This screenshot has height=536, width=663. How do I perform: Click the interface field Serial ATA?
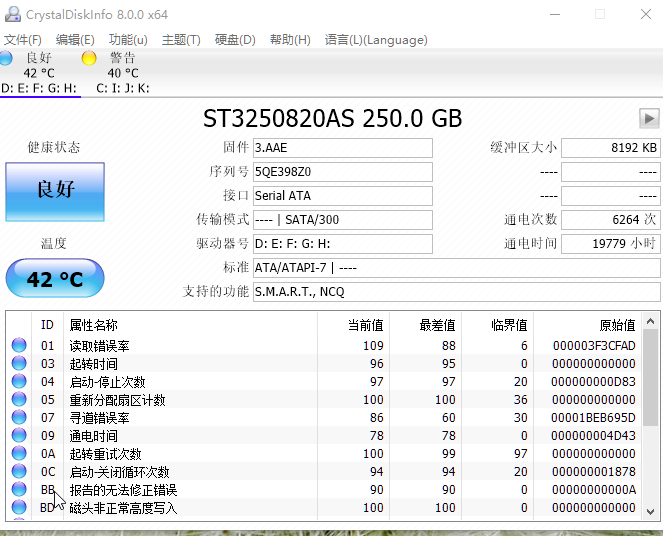[343, 196]
